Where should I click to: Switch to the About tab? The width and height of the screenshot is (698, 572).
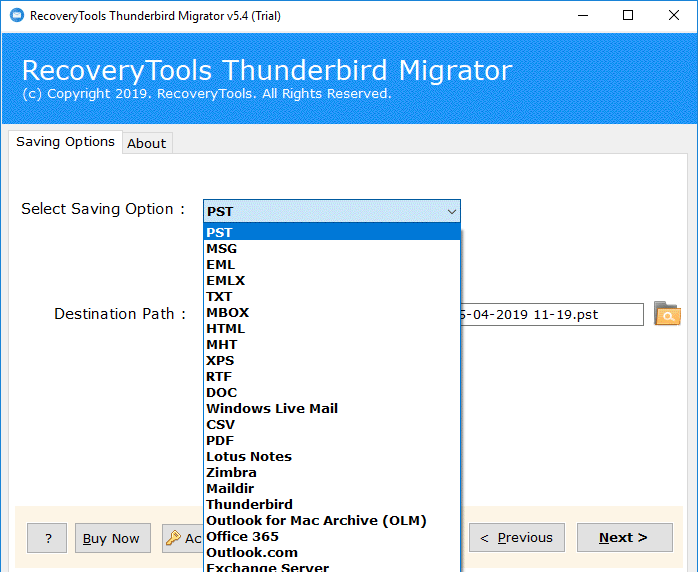point(147,143)
